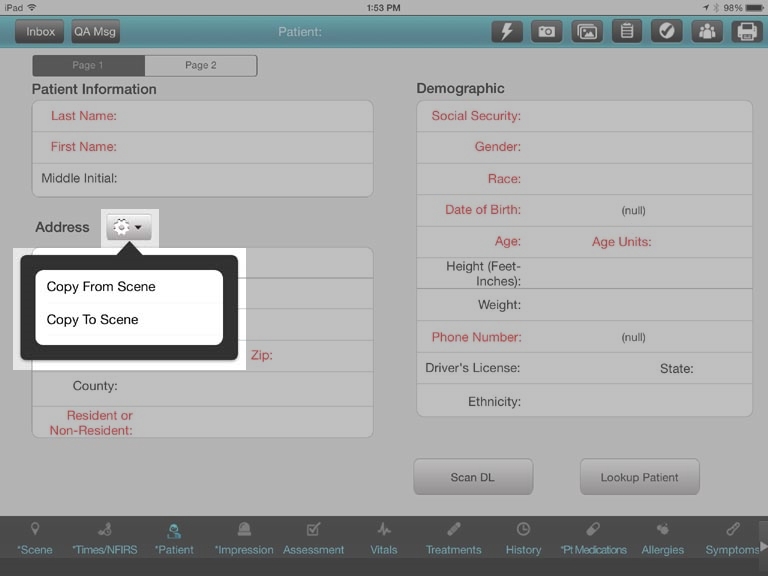
Task: Tap the Last Name field
Action: point(203,117)
